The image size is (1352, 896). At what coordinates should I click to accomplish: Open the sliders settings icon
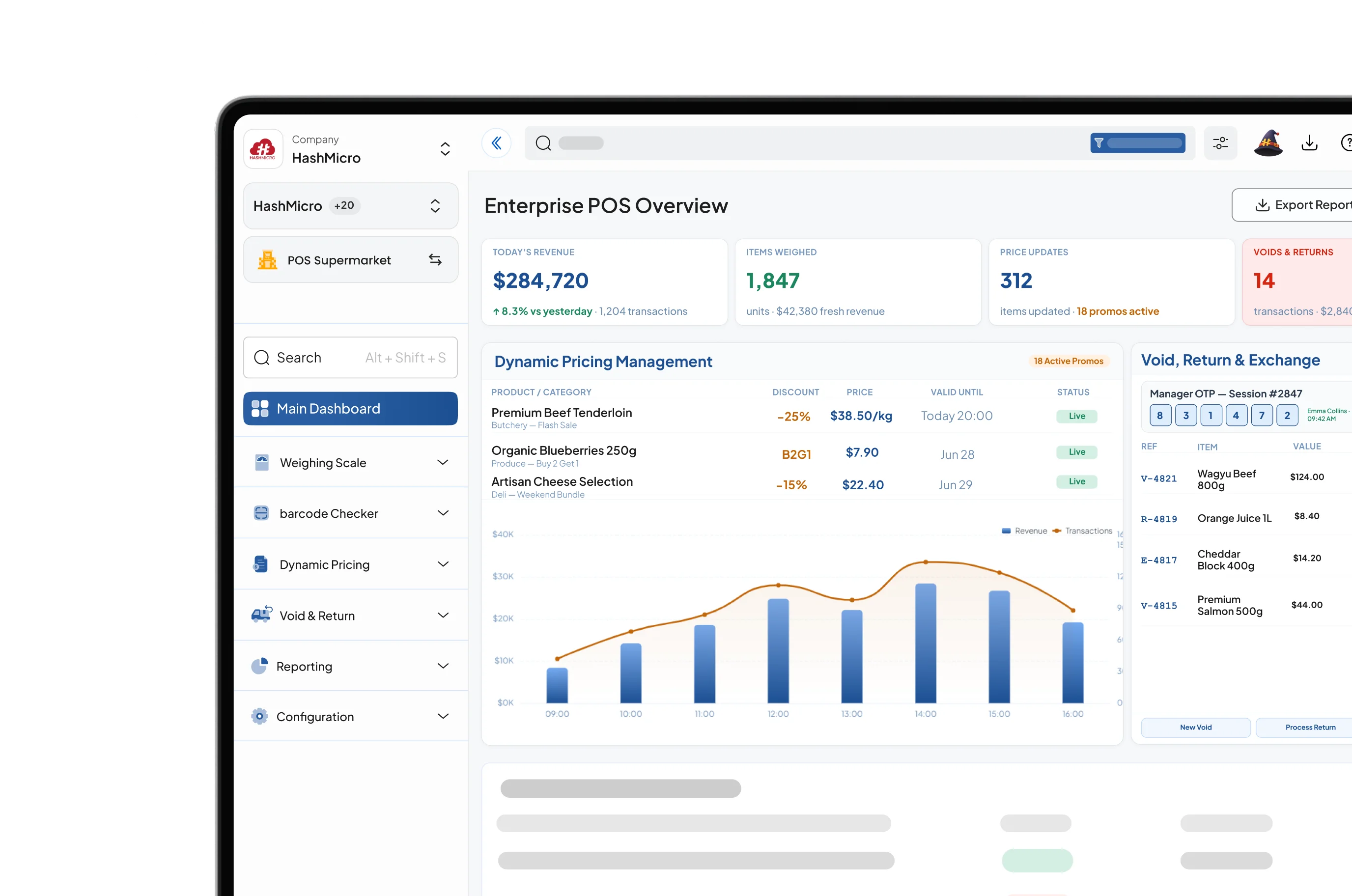tap(1220, 143)
